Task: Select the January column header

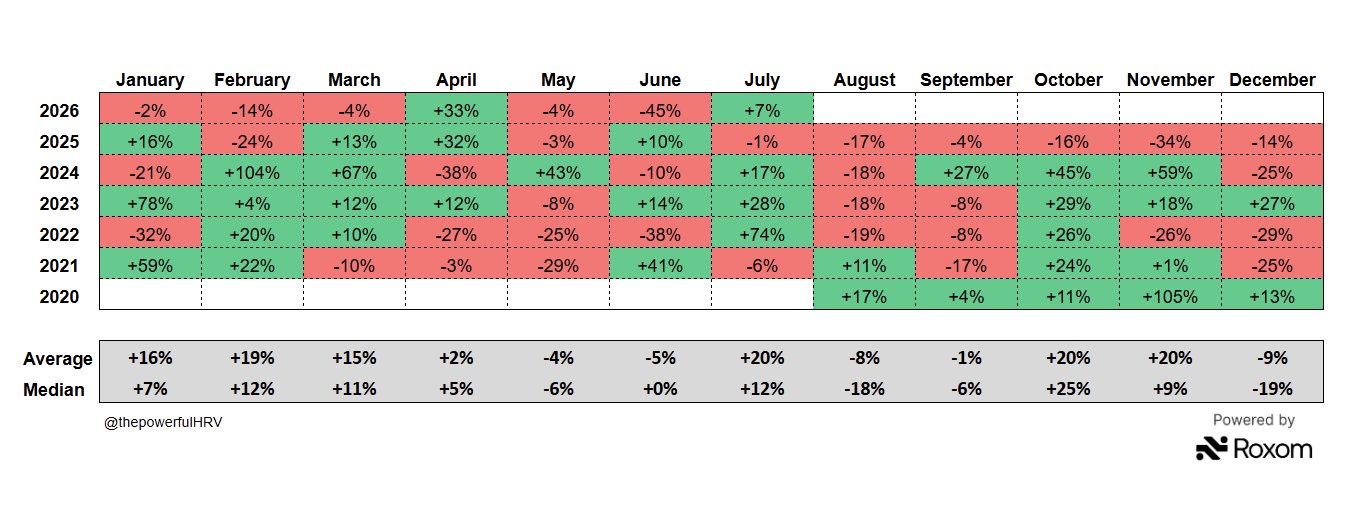Action: [x=150, y=80]
